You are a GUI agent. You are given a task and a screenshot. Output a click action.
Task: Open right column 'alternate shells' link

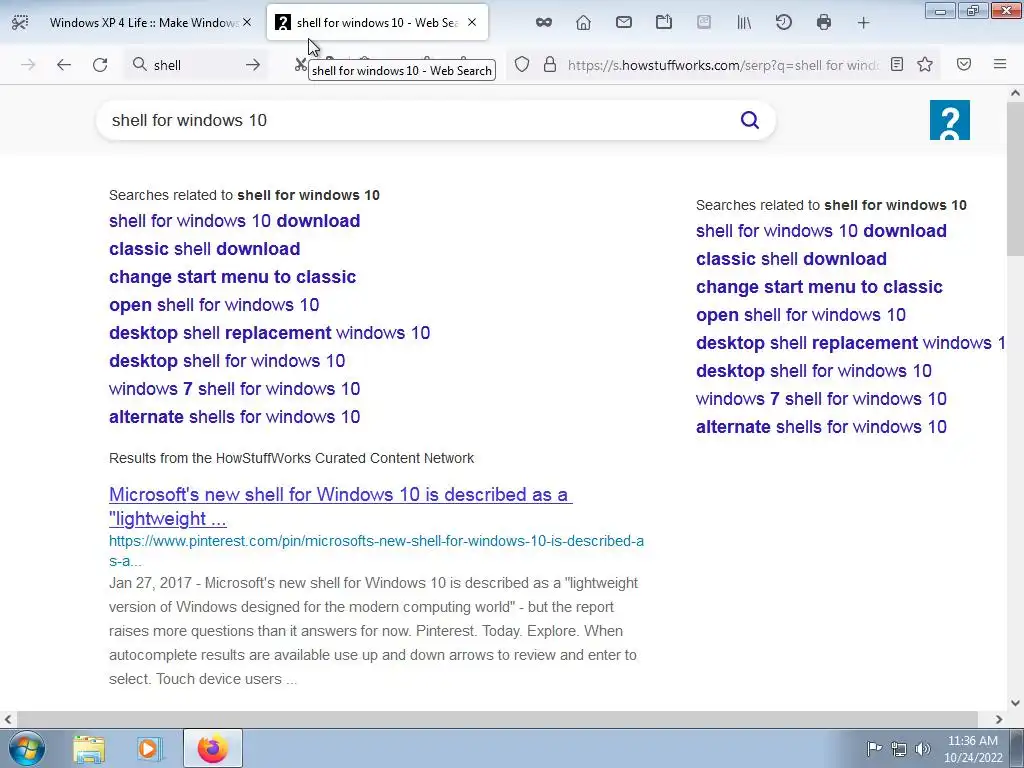pos(822,427)
